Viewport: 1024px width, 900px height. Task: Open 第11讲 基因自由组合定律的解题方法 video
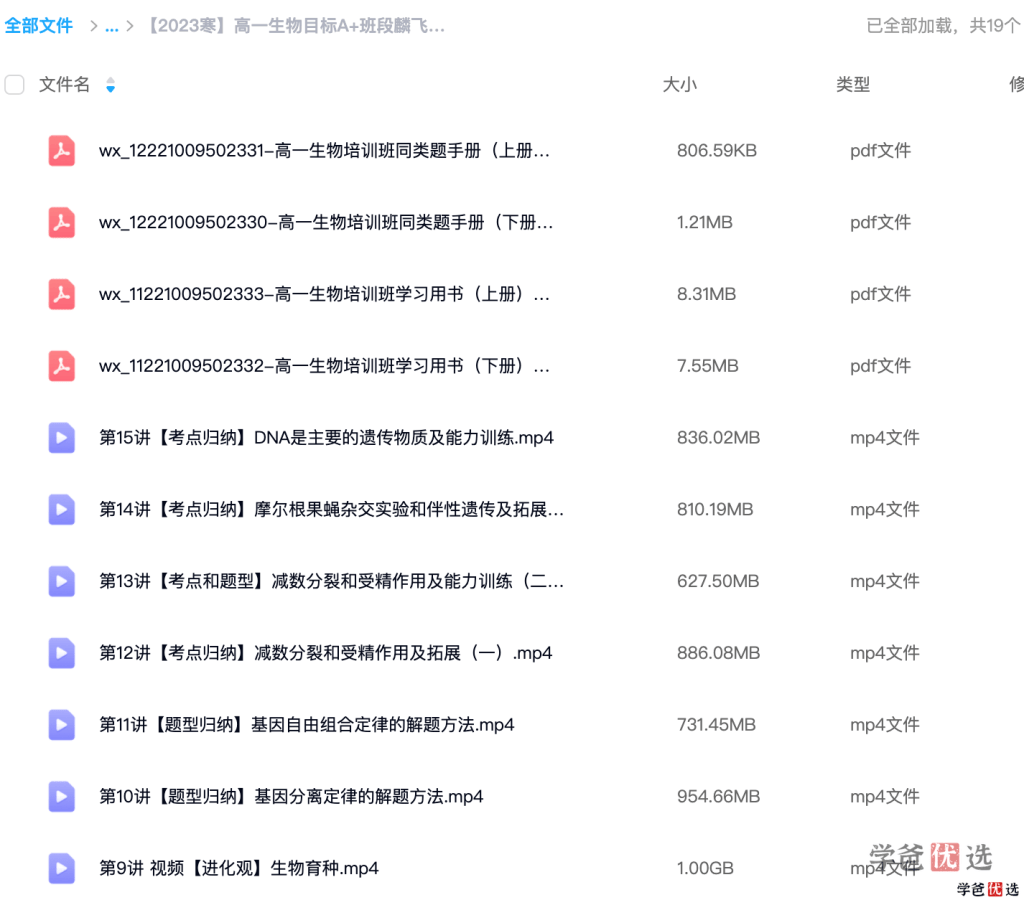pyautogui.click(x=306, y=725)
